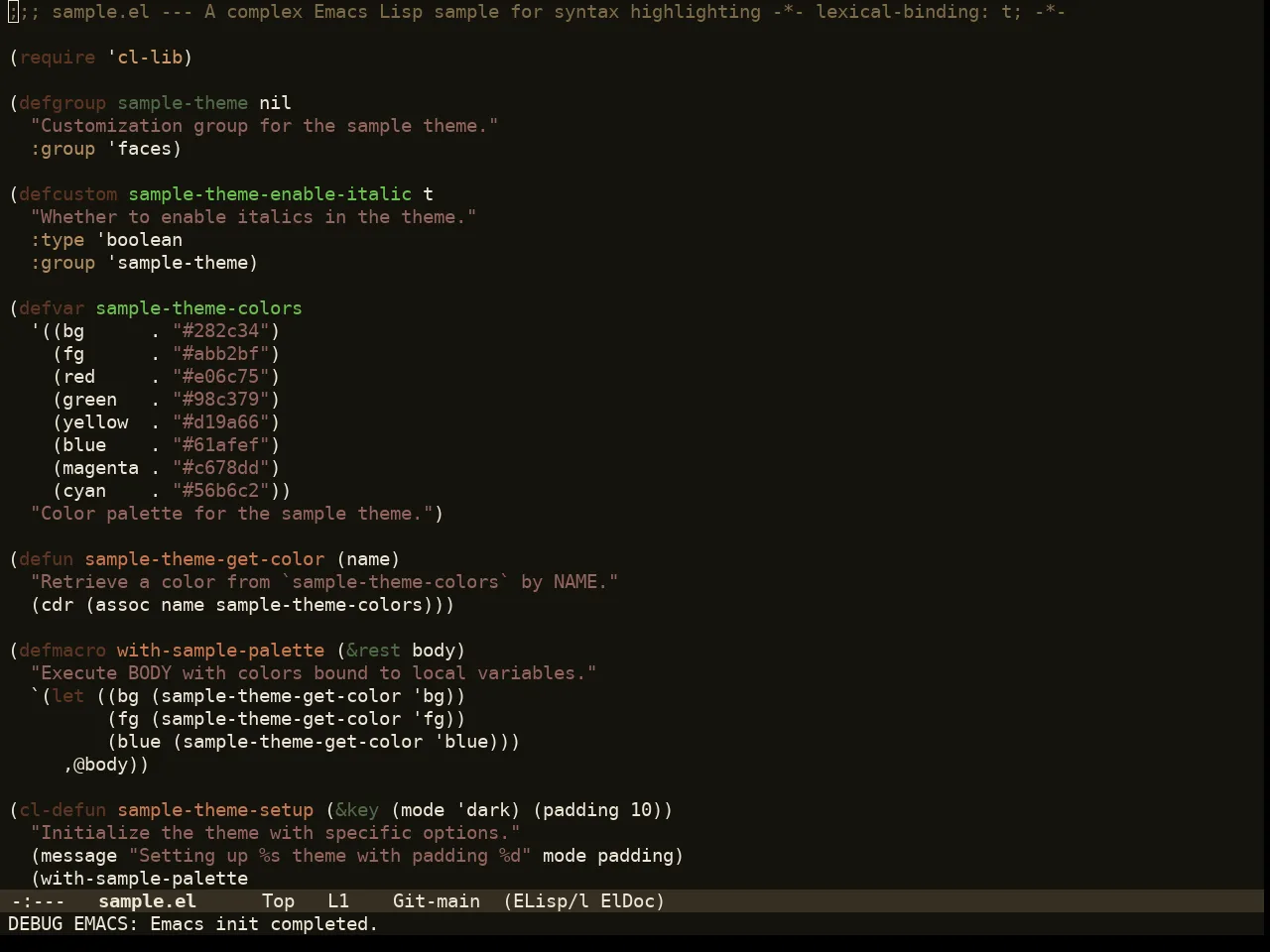The image size is (1270, 952).
Task: Click the sample-theme-colors name on defvar line
Action: (x=199, y=308)
